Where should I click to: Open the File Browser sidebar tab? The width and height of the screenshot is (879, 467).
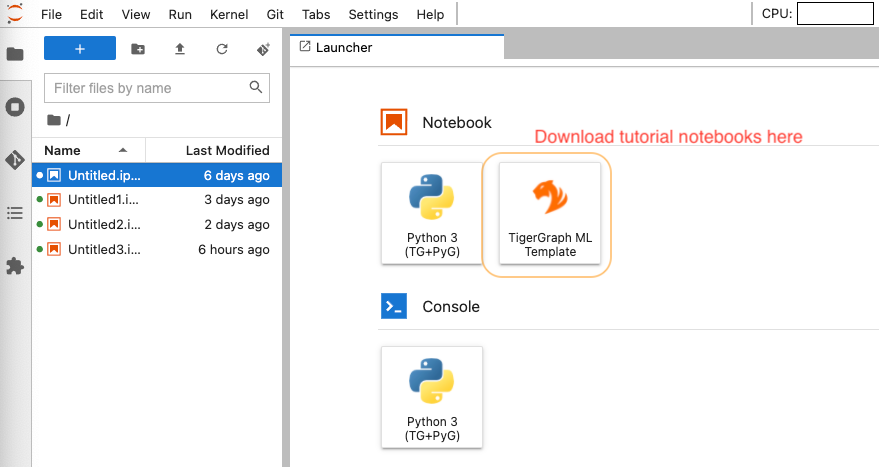click(x=15, y=54)
